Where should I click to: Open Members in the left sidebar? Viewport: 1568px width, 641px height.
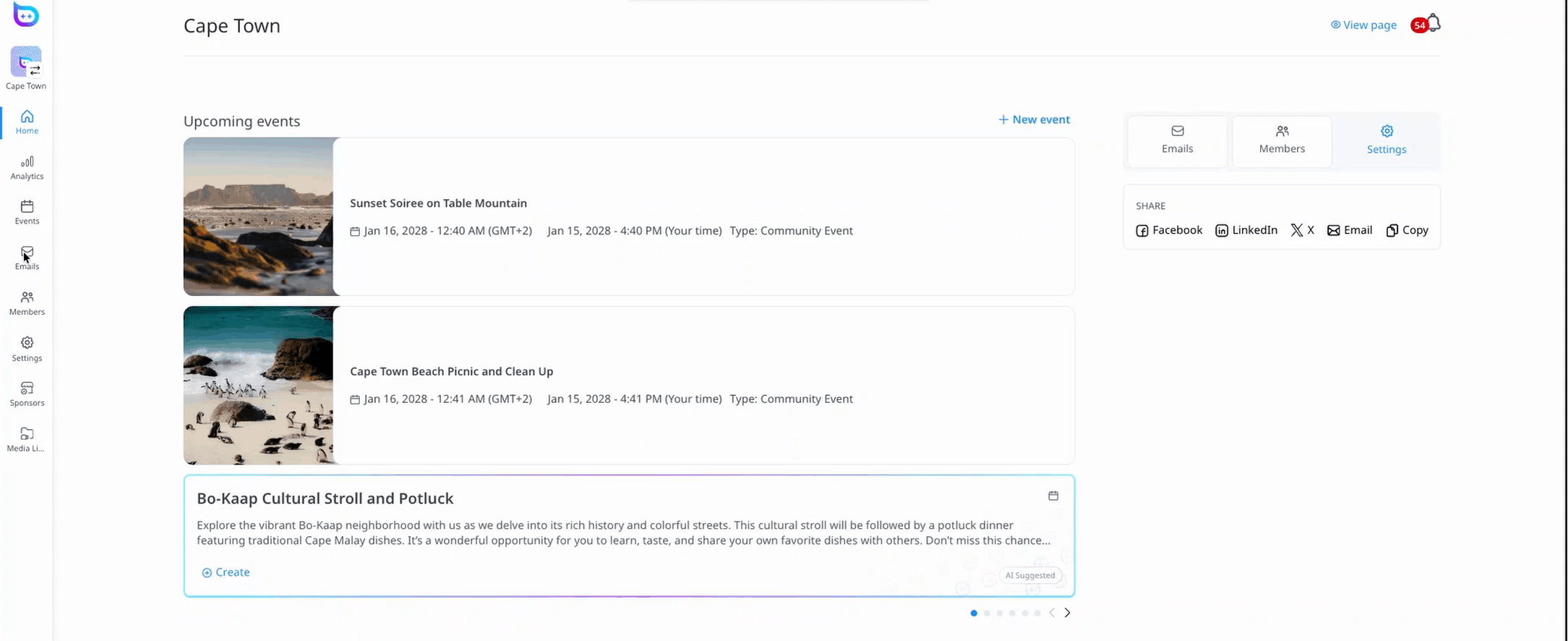27,304
